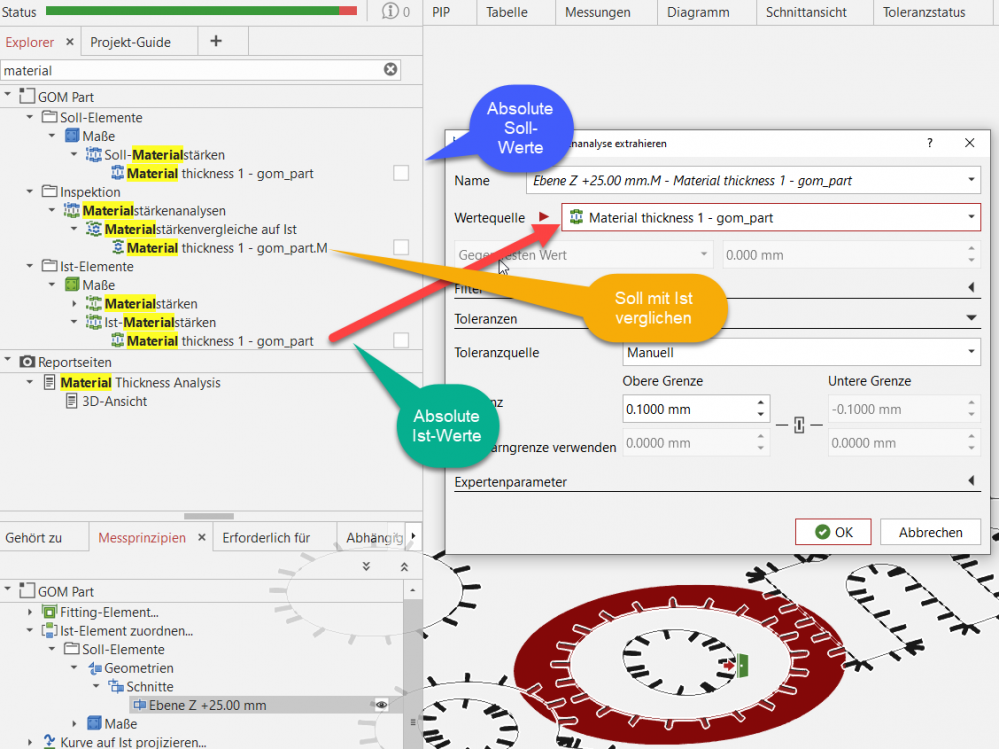Click the link icon between tolerance limits
Viewport: 999px width, 749px height.
click(798, 426)
